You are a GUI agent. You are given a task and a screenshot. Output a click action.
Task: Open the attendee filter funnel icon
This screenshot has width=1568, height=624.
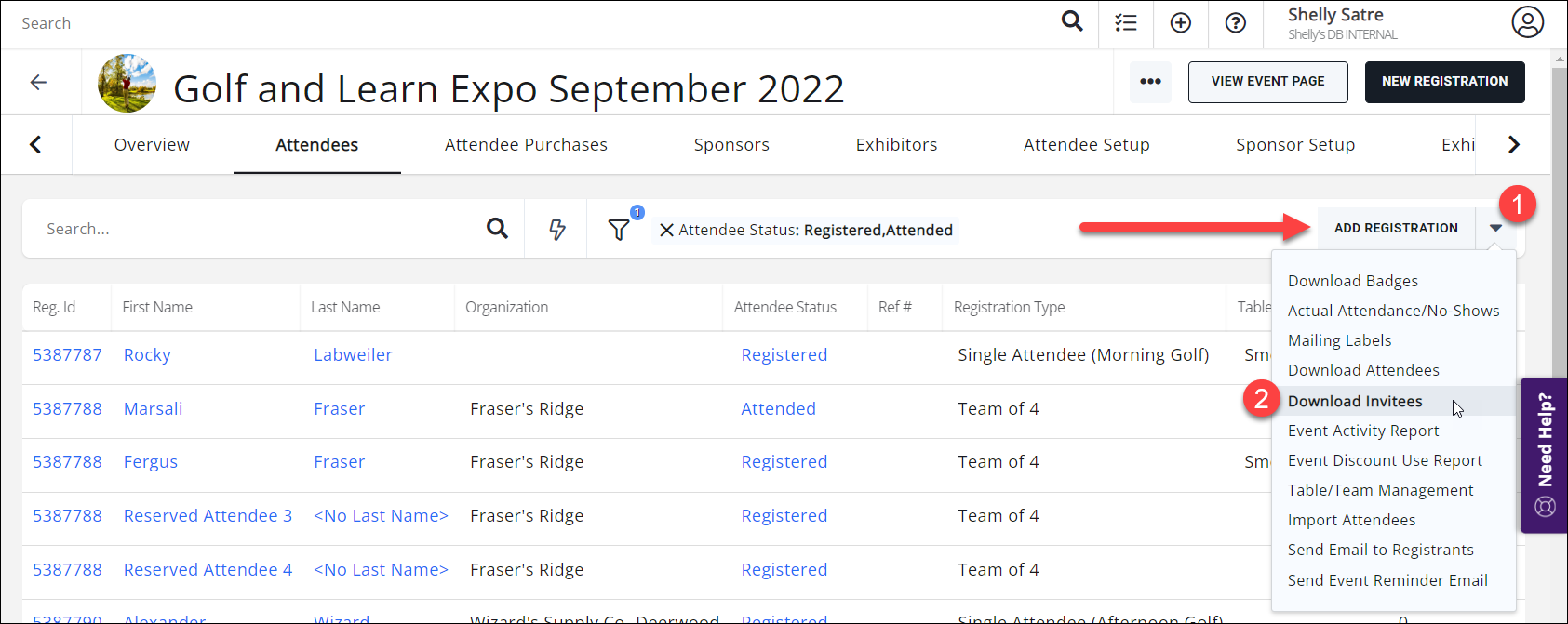tap(619, 229)
